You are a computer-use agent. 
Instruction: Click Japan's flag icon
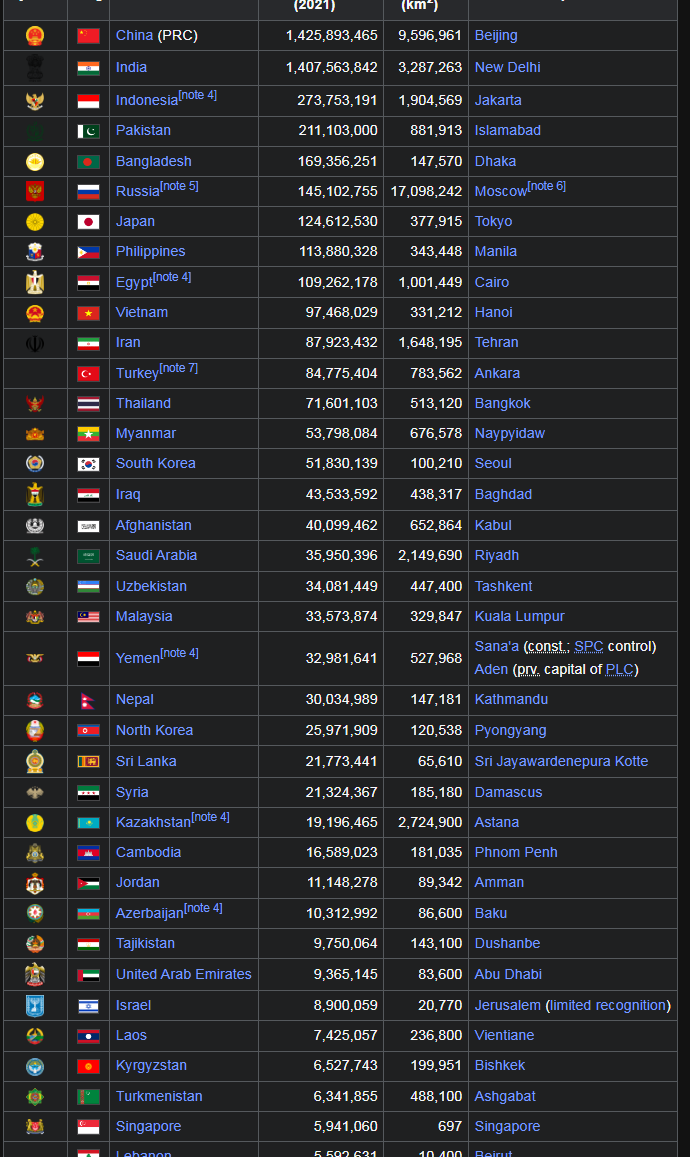coord(88,222)
